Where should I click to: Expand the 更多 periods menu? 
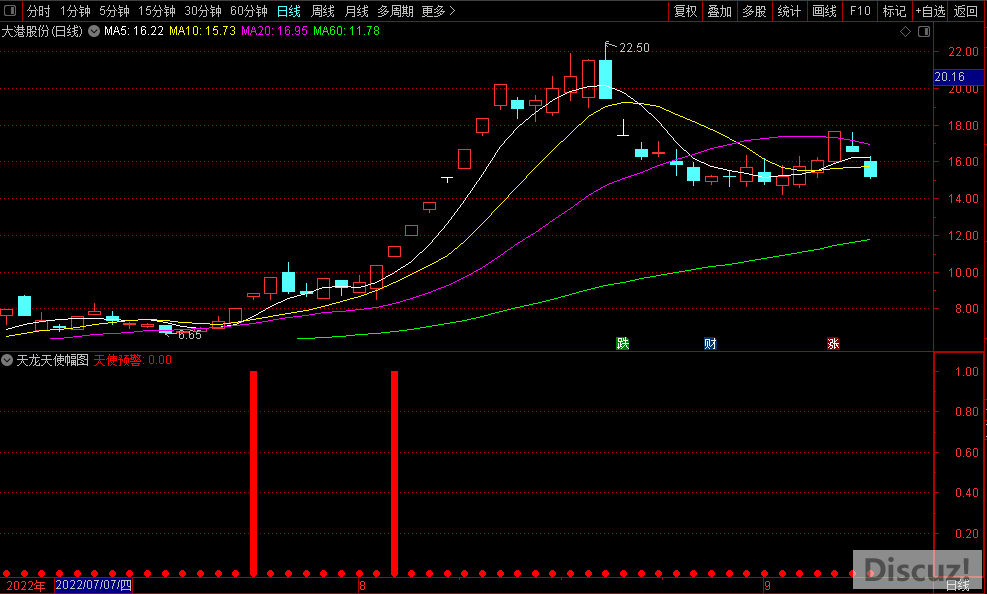click(438, 11)
